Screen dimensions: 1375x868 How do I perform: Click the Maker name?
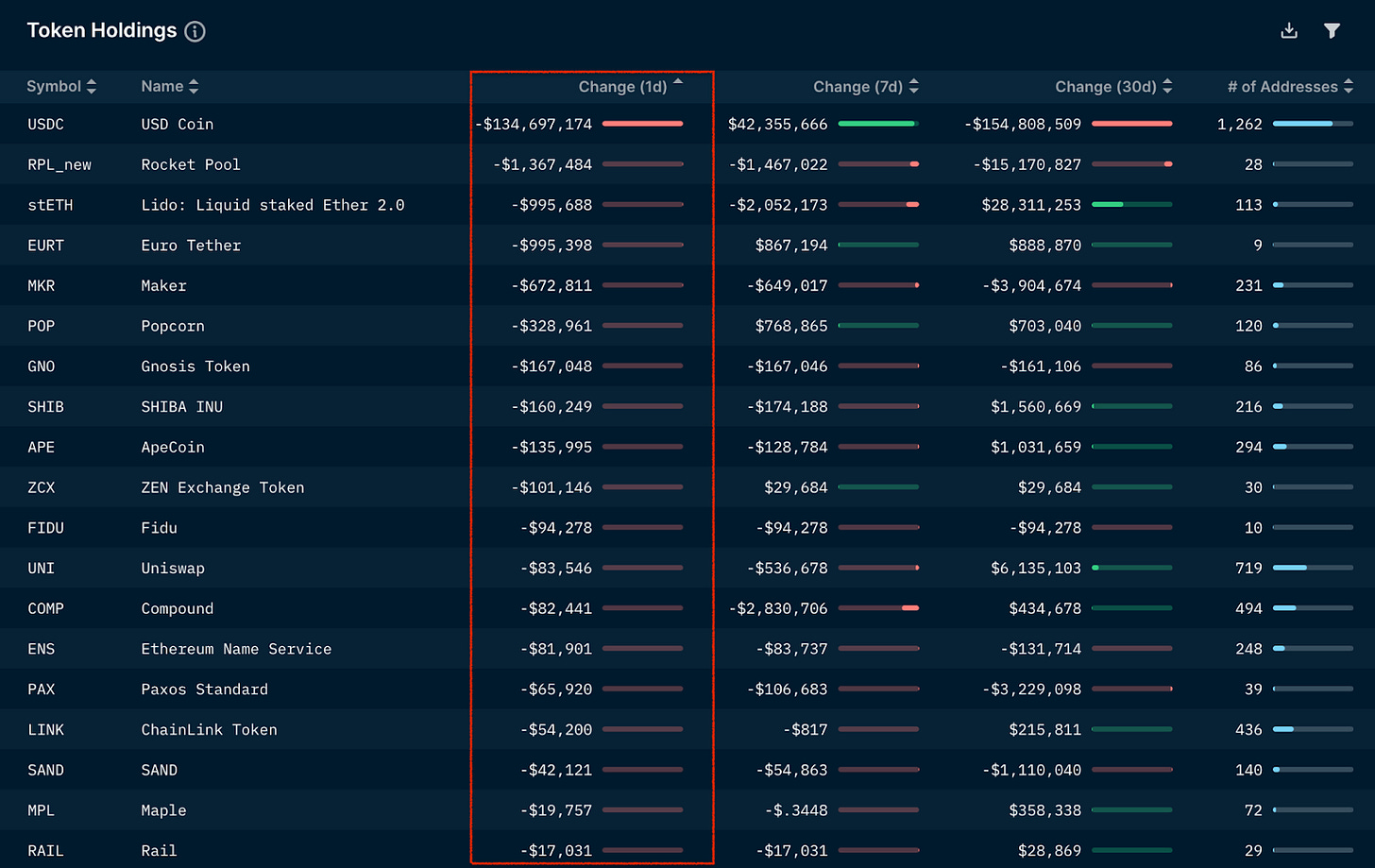coord(163,286)
